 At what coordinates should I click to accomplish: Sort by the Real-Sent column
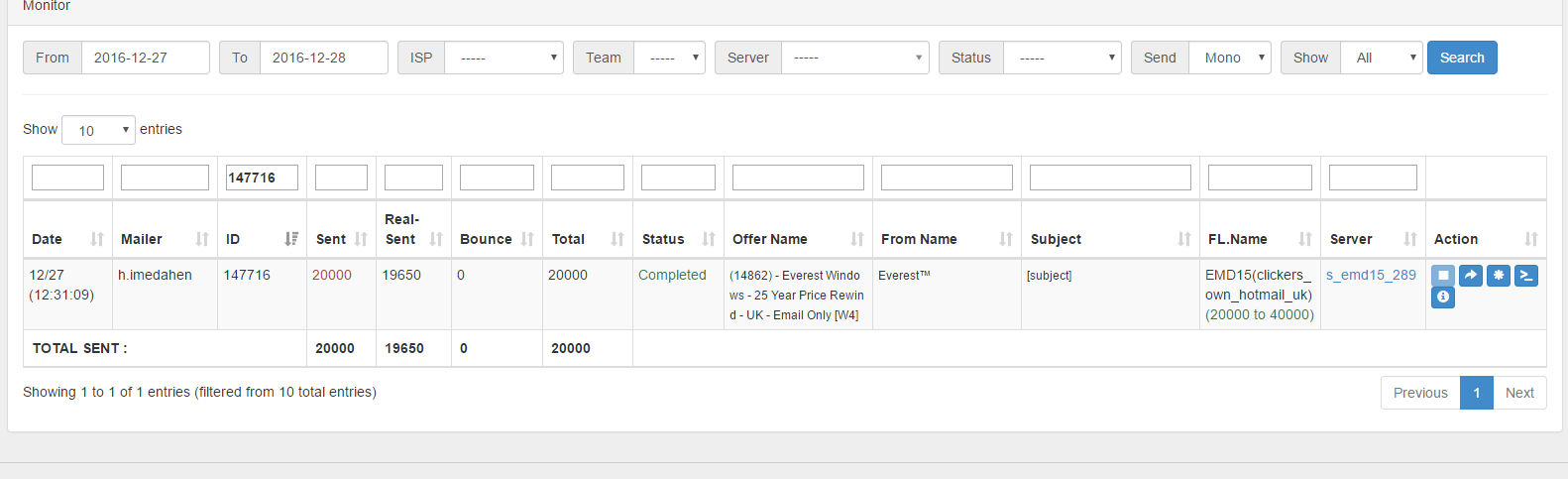413,229
